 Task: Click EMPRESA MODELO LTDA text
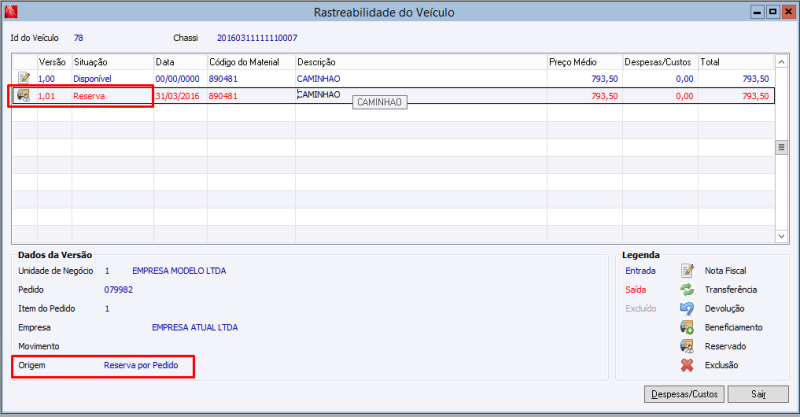point(179,271)
